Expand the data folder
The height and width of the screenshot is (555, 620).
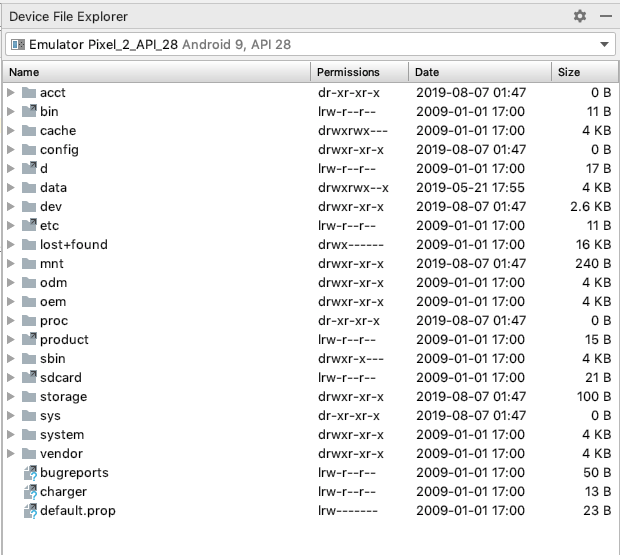[11, 187]
